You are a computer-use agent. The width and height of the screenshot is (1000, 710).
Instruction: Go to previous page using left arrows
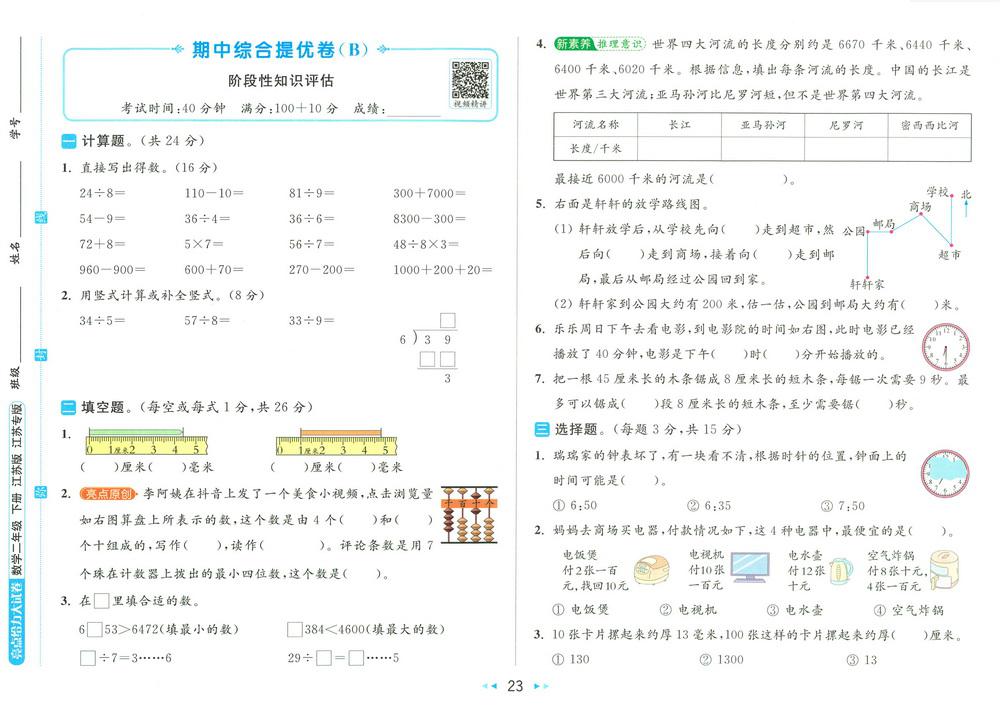coord(490,687)
